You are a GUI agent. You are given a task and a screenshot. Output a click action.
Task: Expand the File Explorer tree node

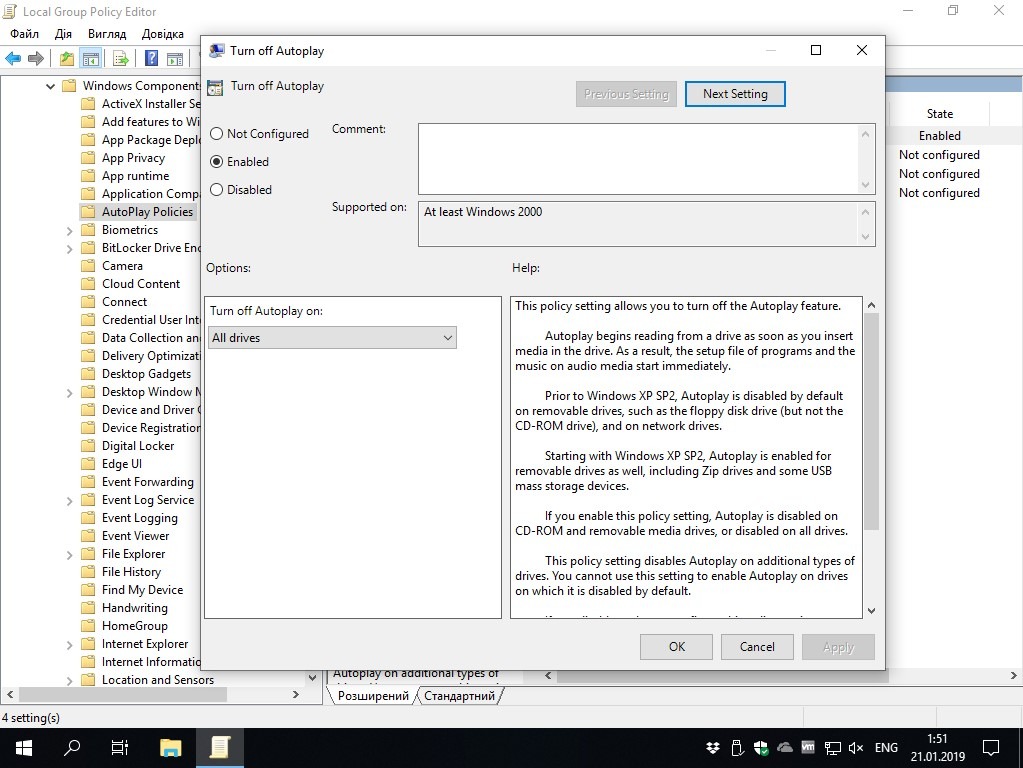(69, 555)
